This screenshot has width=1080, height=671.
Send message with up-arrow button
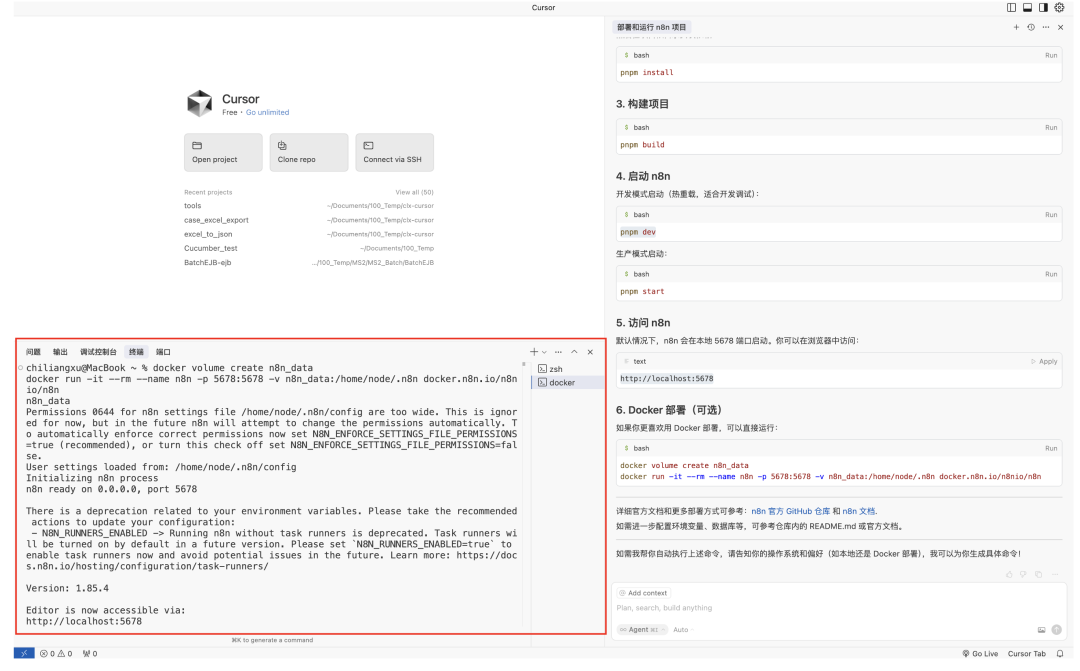1057,630
